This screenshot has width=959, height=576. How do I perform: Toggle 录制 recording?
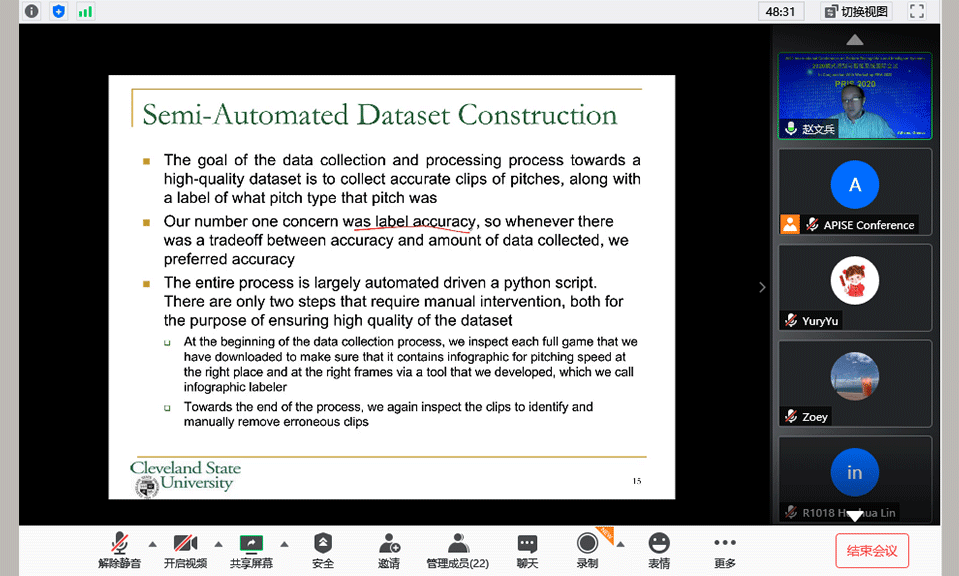(x=587, y=550)
